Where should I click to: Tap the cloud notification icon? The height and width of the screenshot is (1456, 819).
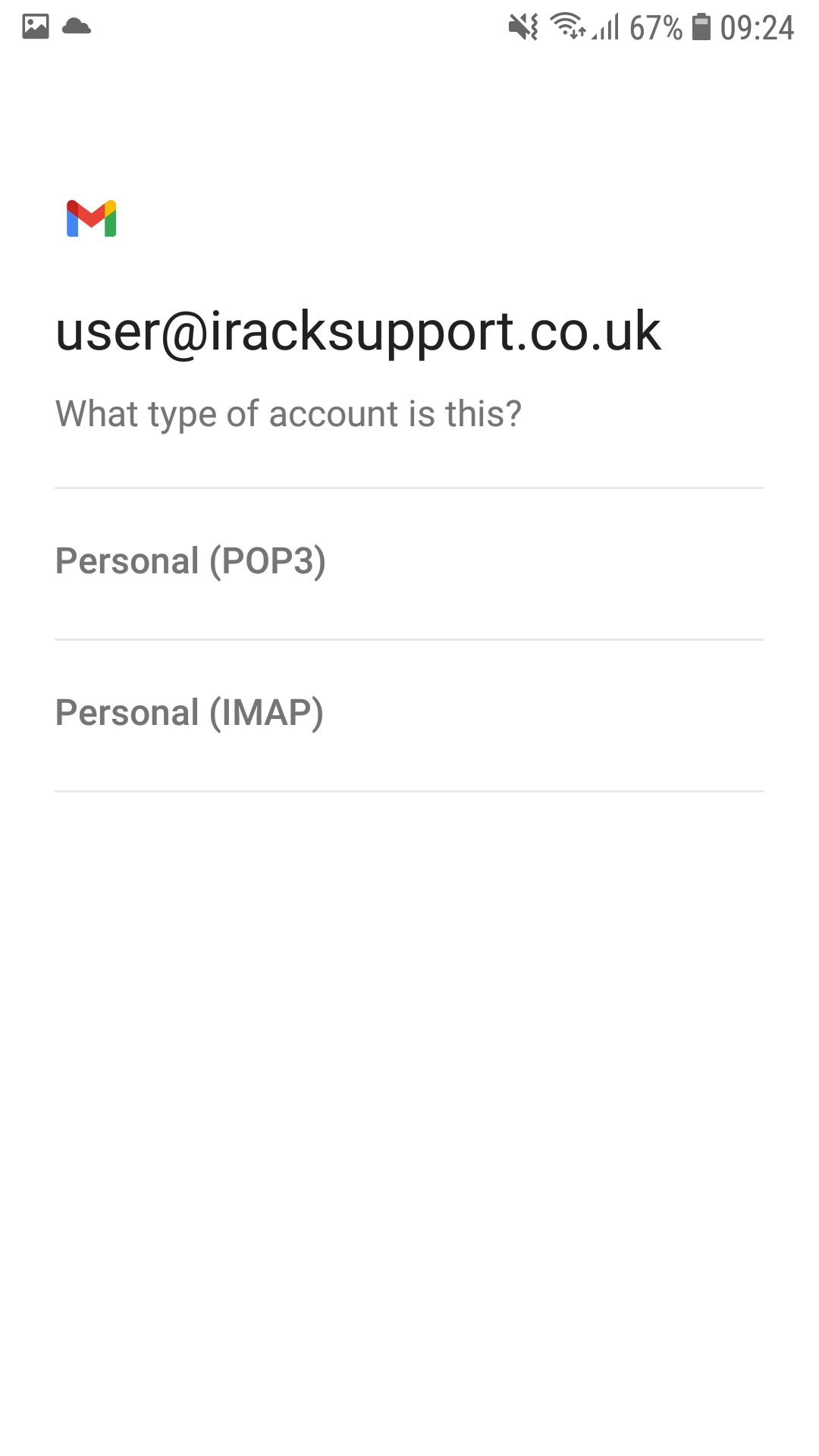click(x=77, y=27)
